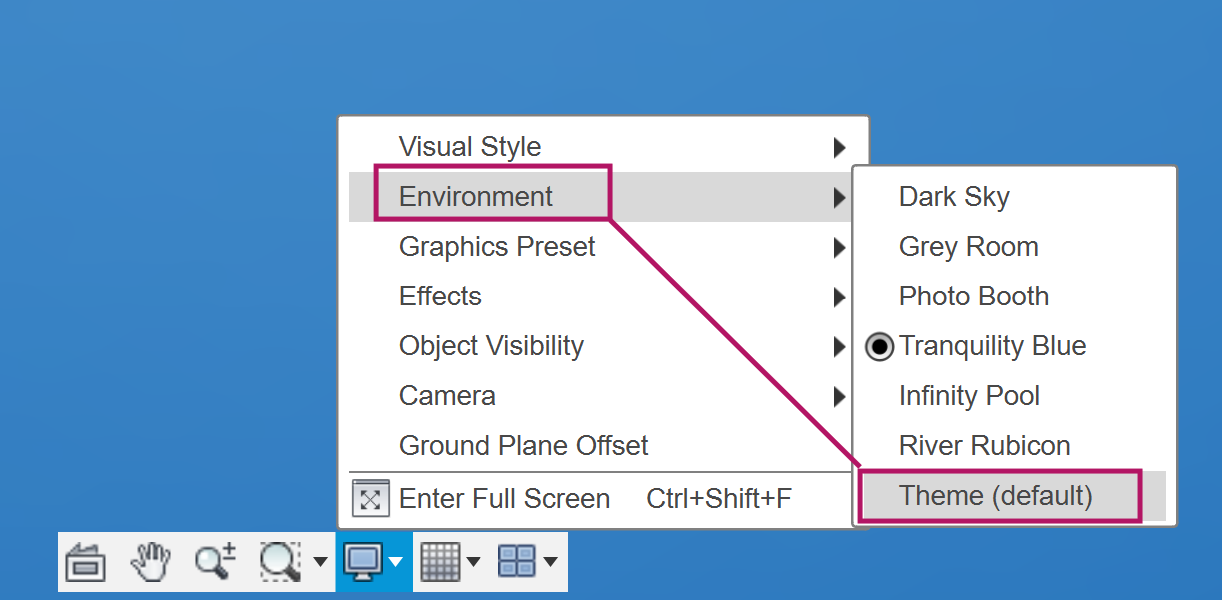This screenshot has height=600, width=1222.
Task: Click the Display Settings monitor icon
Action: [361, 562]
